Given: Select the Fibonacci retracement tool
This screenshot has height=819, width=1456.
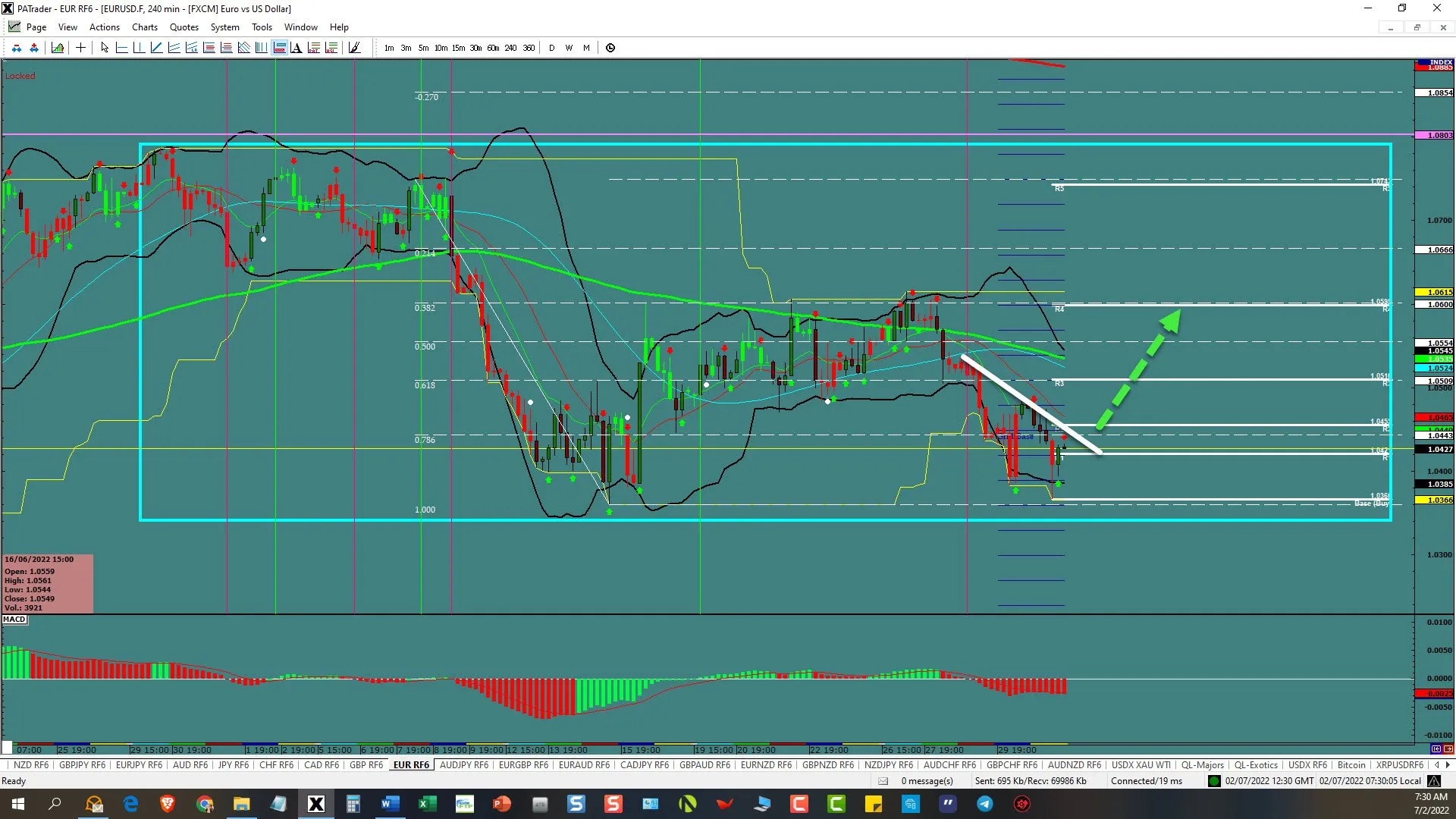Looking at the screenshot, I should (x=209, y=48).
